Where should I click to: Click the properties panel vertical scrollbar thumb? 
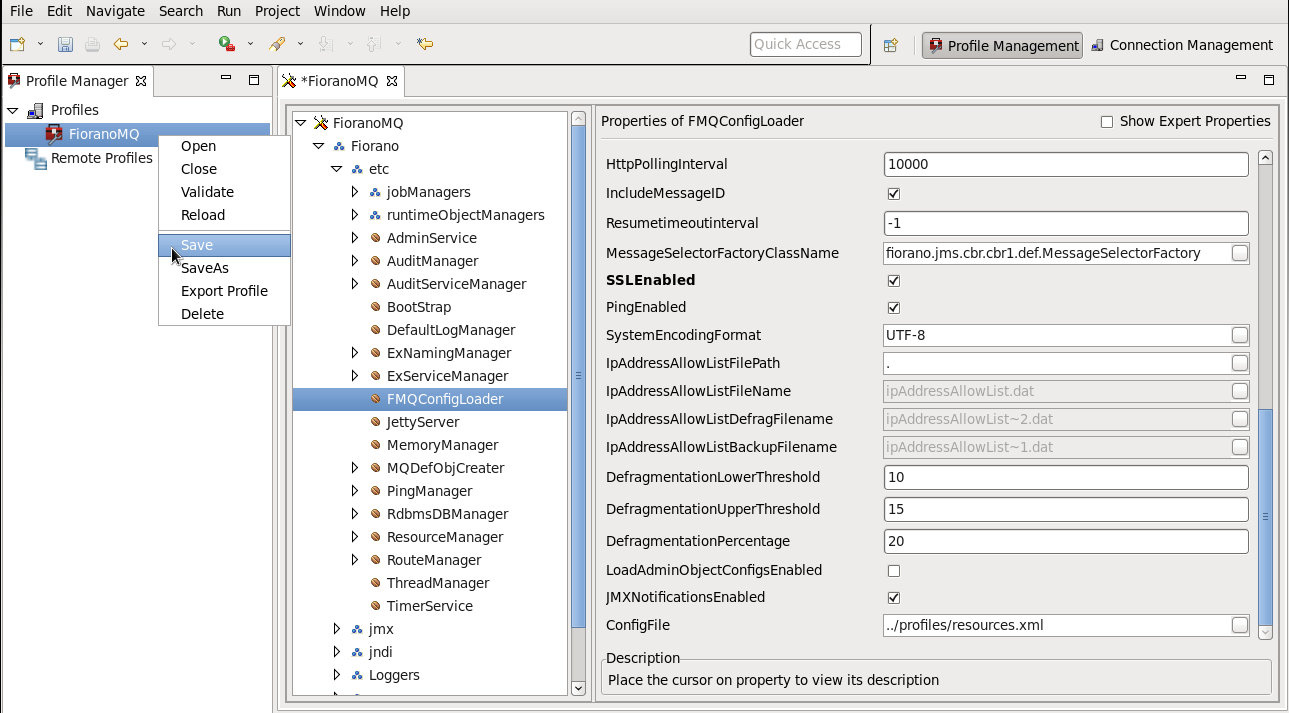point(1265,516)
